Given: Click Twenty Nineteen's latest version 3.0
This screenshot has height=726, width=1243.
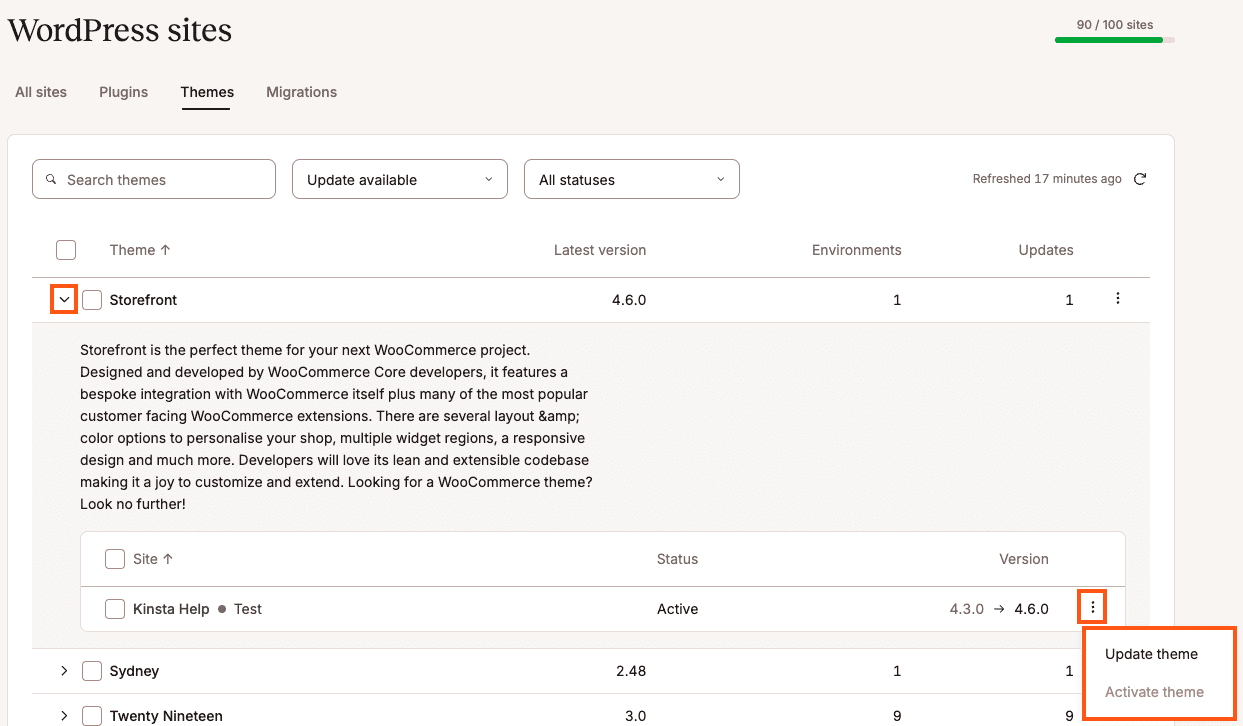Looking at the screenshot, I should pos(635,716).
